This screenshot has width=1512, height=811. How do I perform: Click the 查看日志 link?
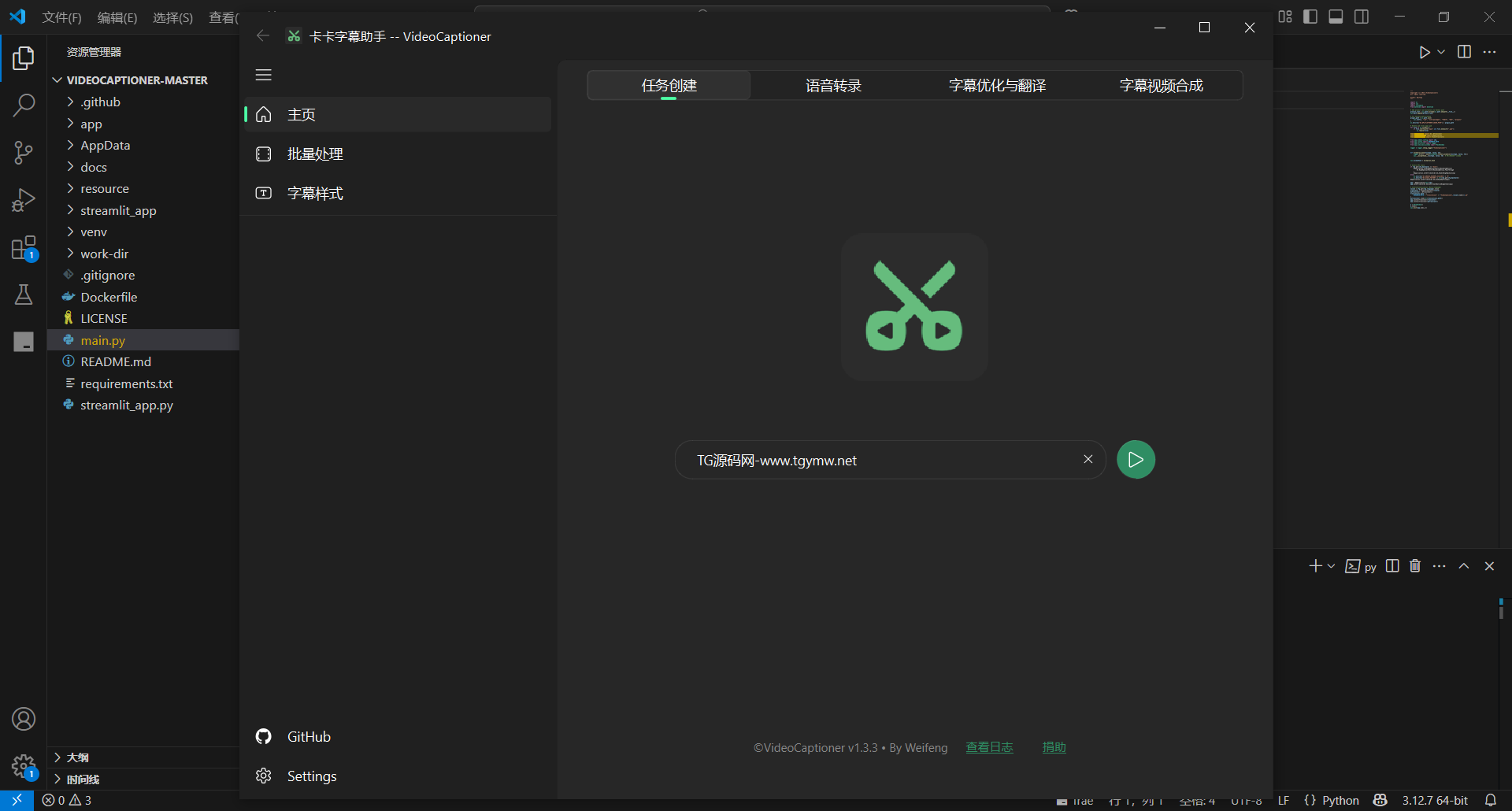(989, 747)
